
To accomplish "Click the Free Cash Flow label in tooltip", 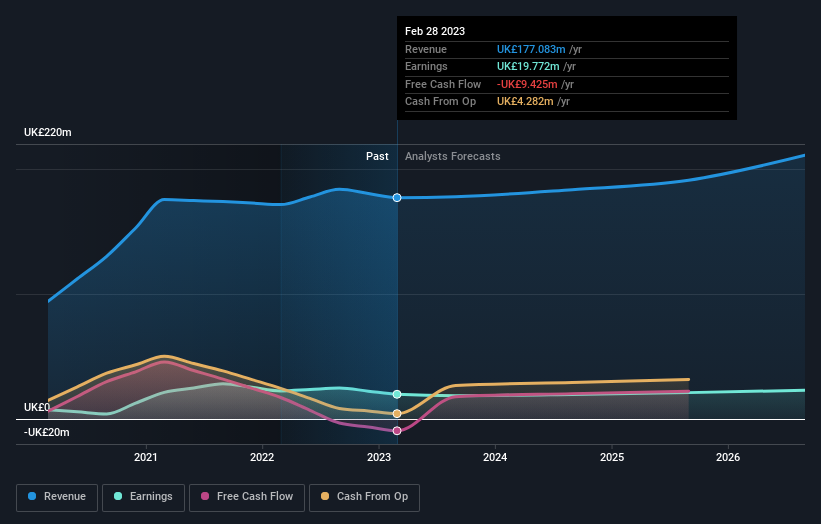I will click(x=443, y=84).
